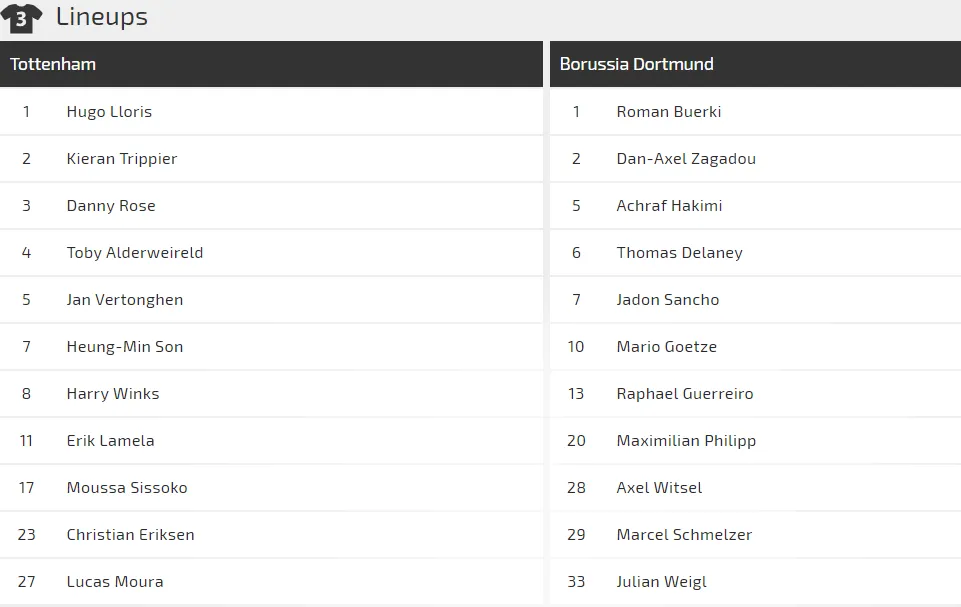Viewport: 961px width, 607px height.
Task: Click Axel Witsel in the list
Action: pos(659,488)
